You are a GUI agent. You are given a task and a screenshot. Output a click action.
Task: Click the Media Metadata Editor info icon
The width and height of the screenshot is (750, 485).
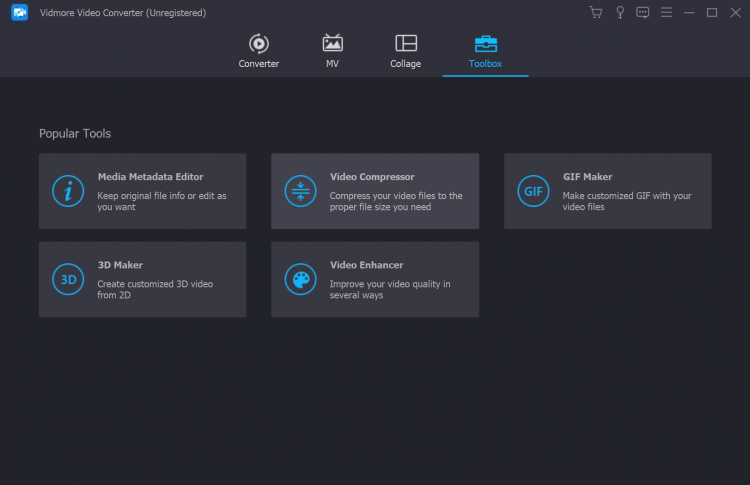click(68, 191)
